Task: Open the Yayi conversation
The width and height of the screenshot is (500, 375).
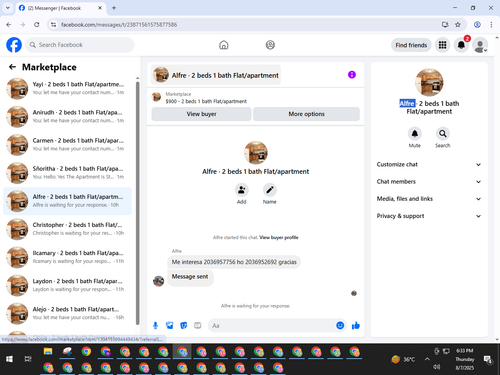Action: (x=68, y=89)
